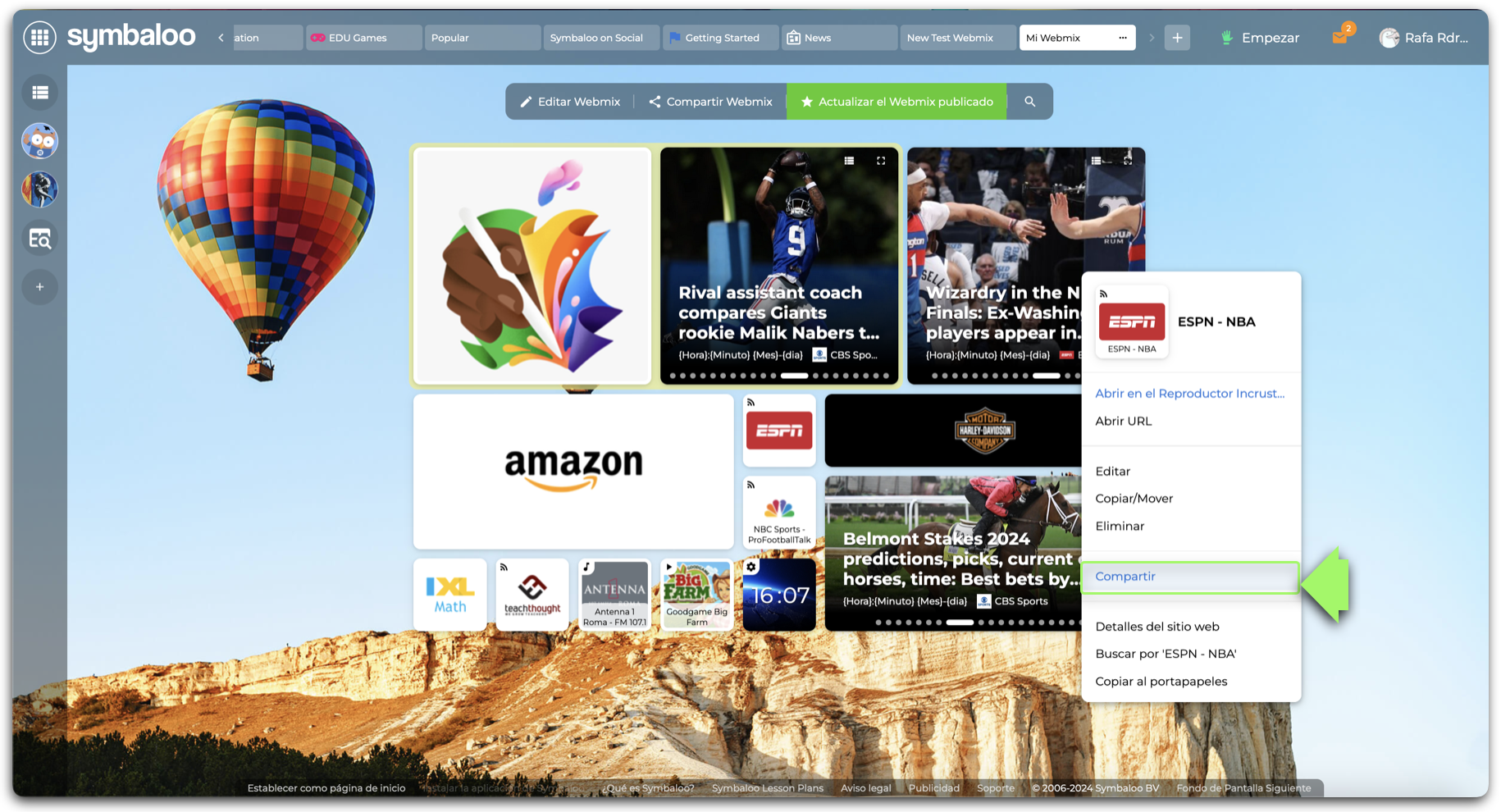Switch to Symbaloo on Social tab
The image size is (1501, 812).
[601, 38]
